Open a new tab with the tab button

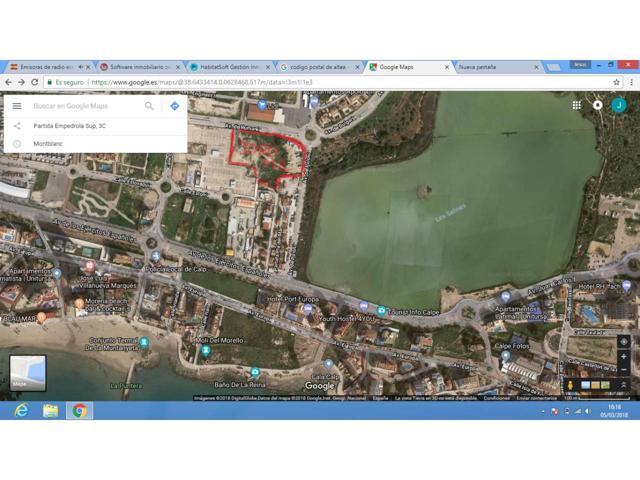click(x=553, y=67)
